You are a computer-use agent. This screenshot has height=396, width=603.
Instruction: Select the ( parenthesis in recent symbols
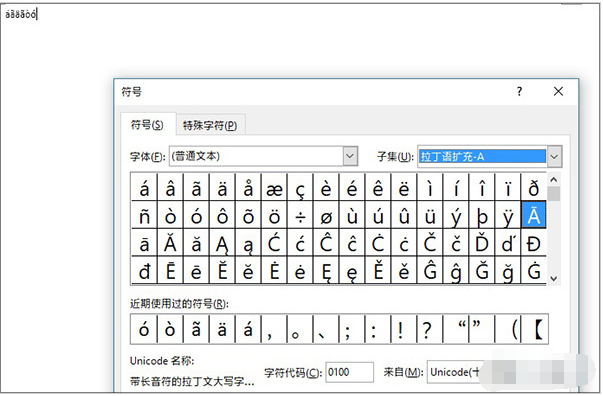[x=508, y=329]
